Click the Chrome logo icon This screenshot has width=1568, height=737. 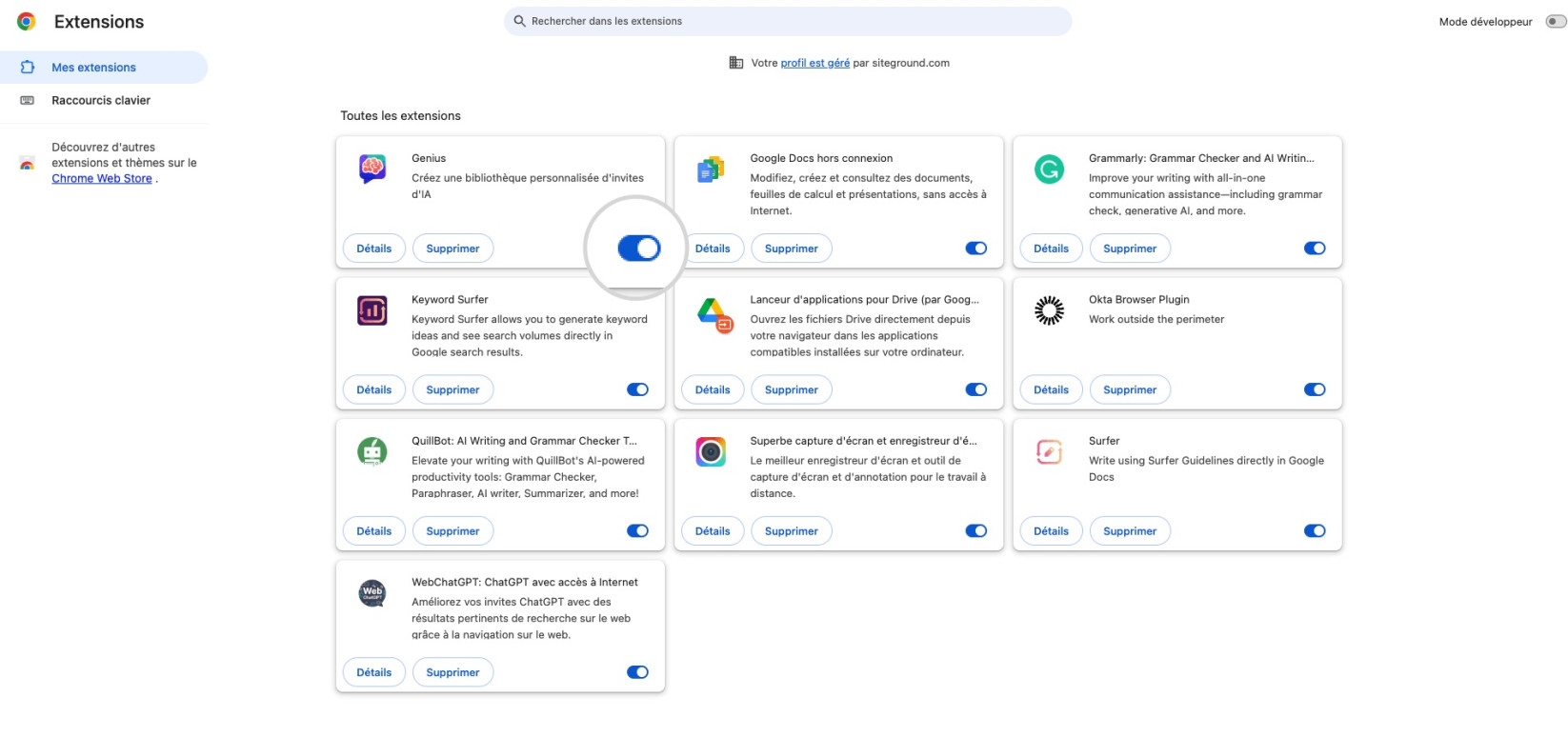point(27,21)
